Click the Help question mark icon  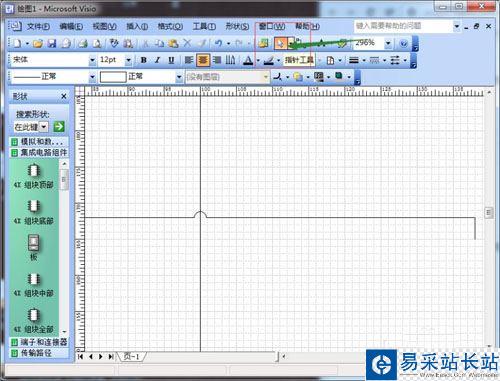tap(403, 43)
